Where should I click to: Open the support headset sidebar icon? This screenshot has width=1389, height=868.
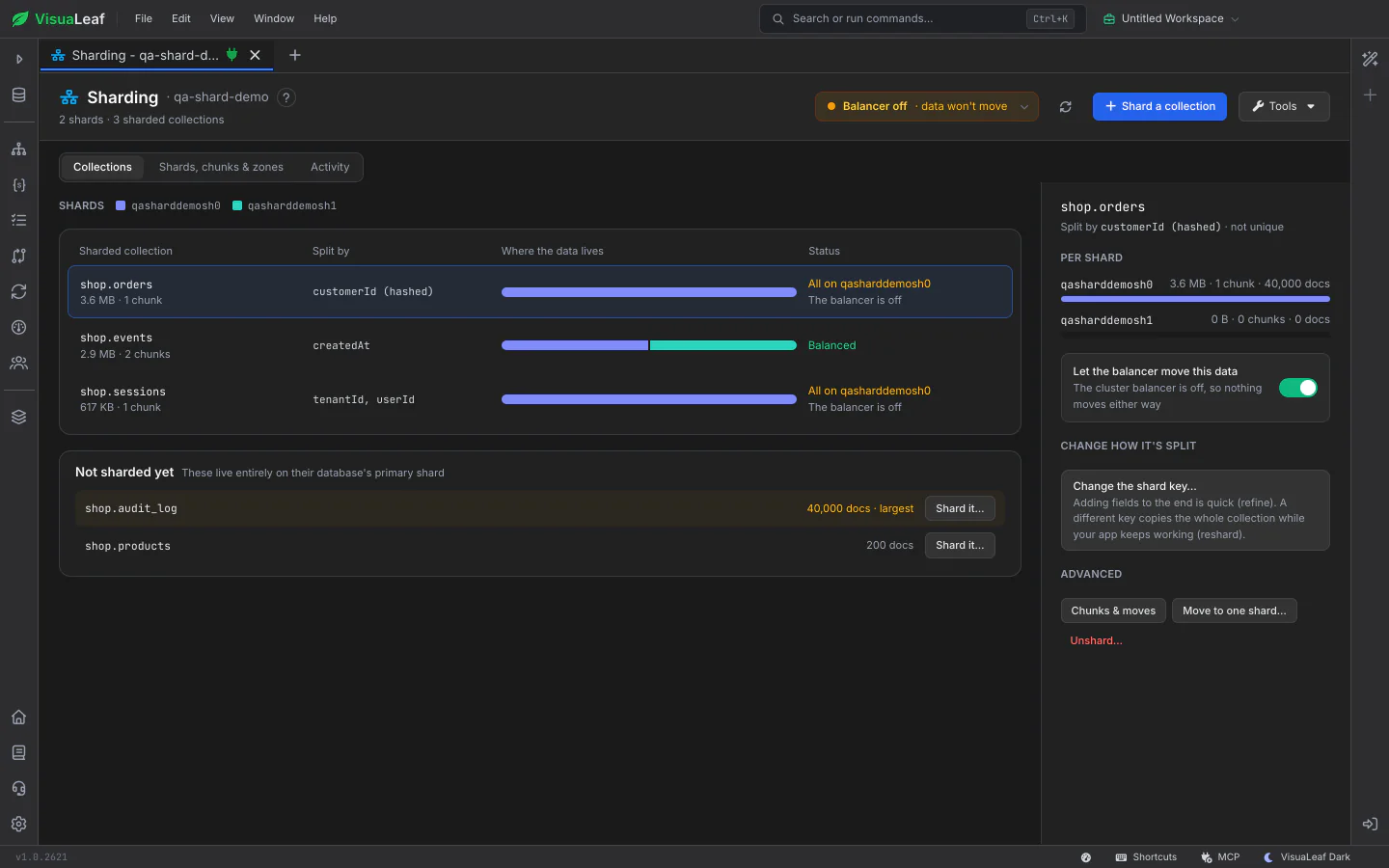pos(18,788)
